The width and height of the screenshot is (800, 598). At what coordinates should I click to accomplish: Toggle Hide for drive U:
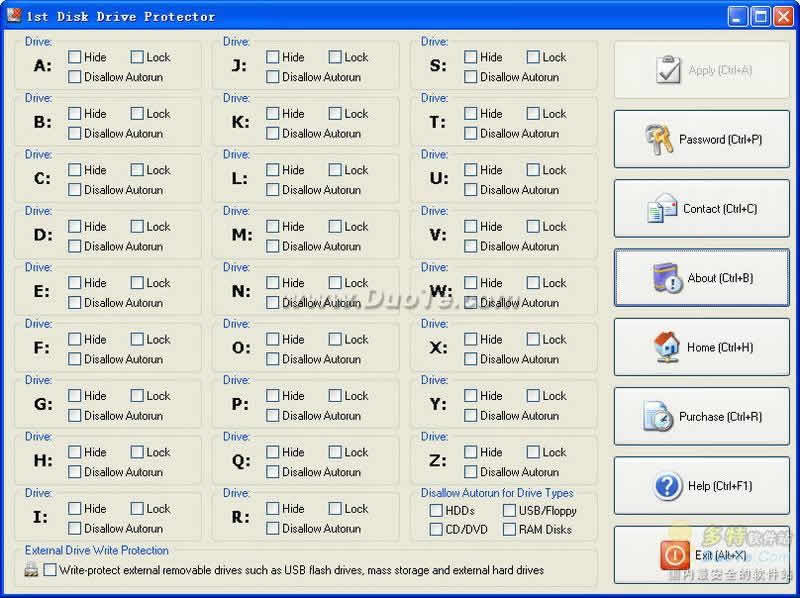coord(470,169)
